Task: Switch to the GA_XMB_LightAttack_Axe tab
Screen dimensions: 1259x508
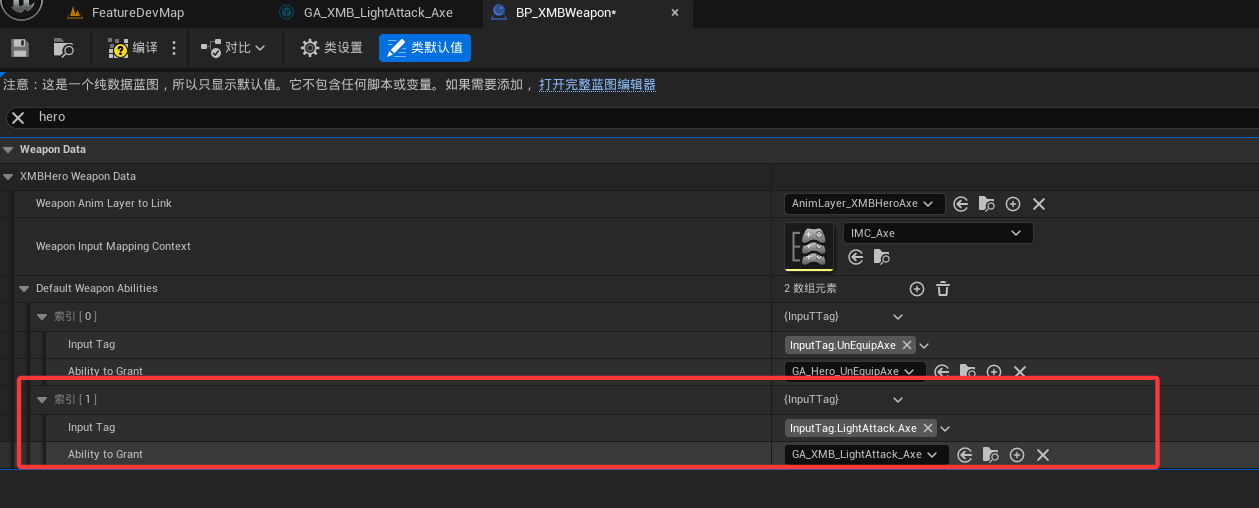Action: point(378,13)
